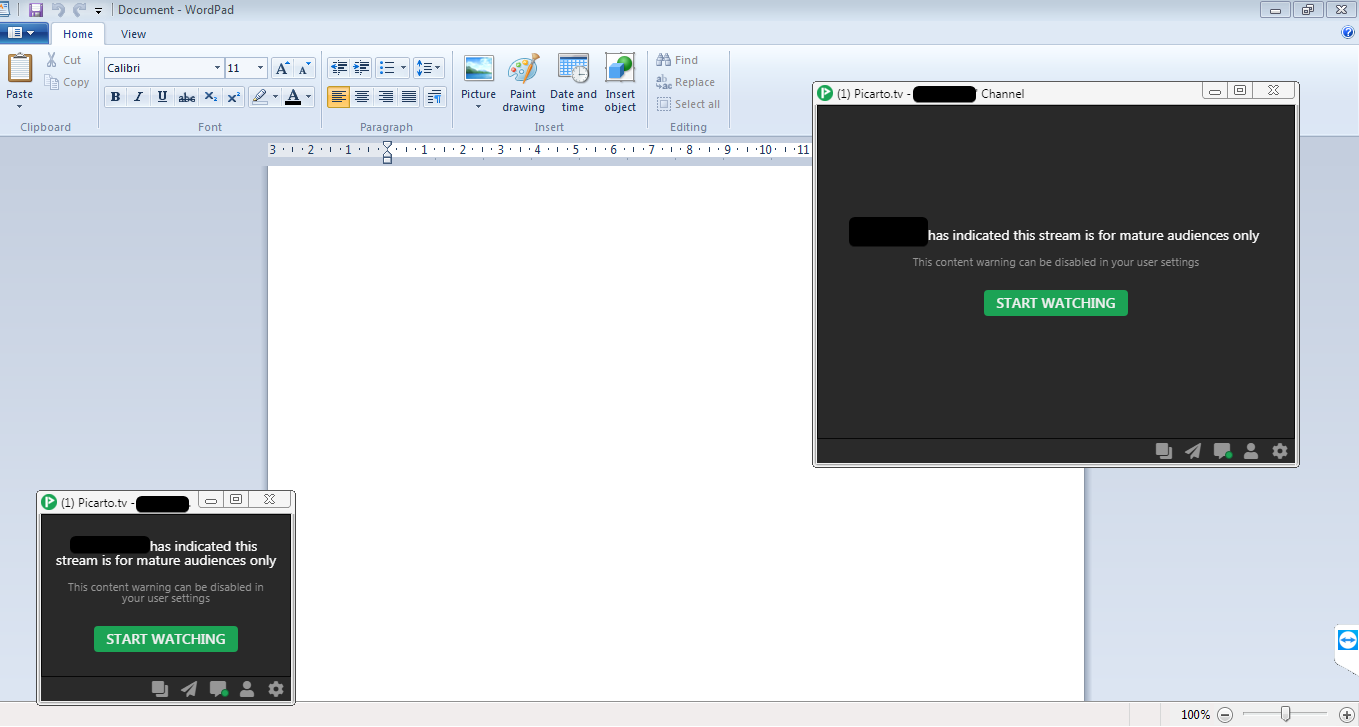Apply the font color A swatch
This screenshot has width=1359, height=727.
point(293,97)
